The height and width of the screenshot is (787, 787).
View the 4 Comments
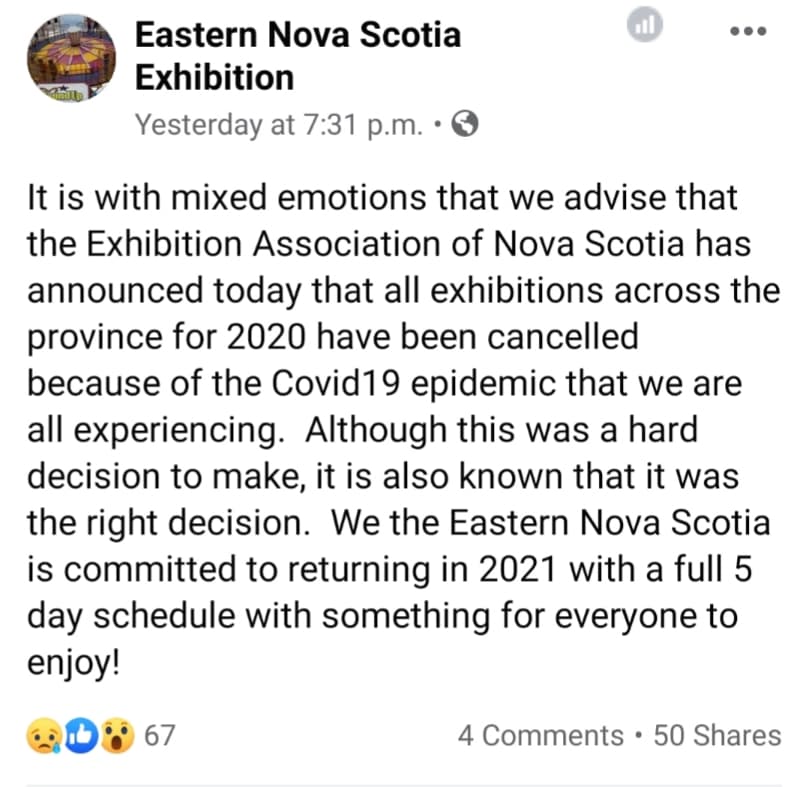pos(540,737)
